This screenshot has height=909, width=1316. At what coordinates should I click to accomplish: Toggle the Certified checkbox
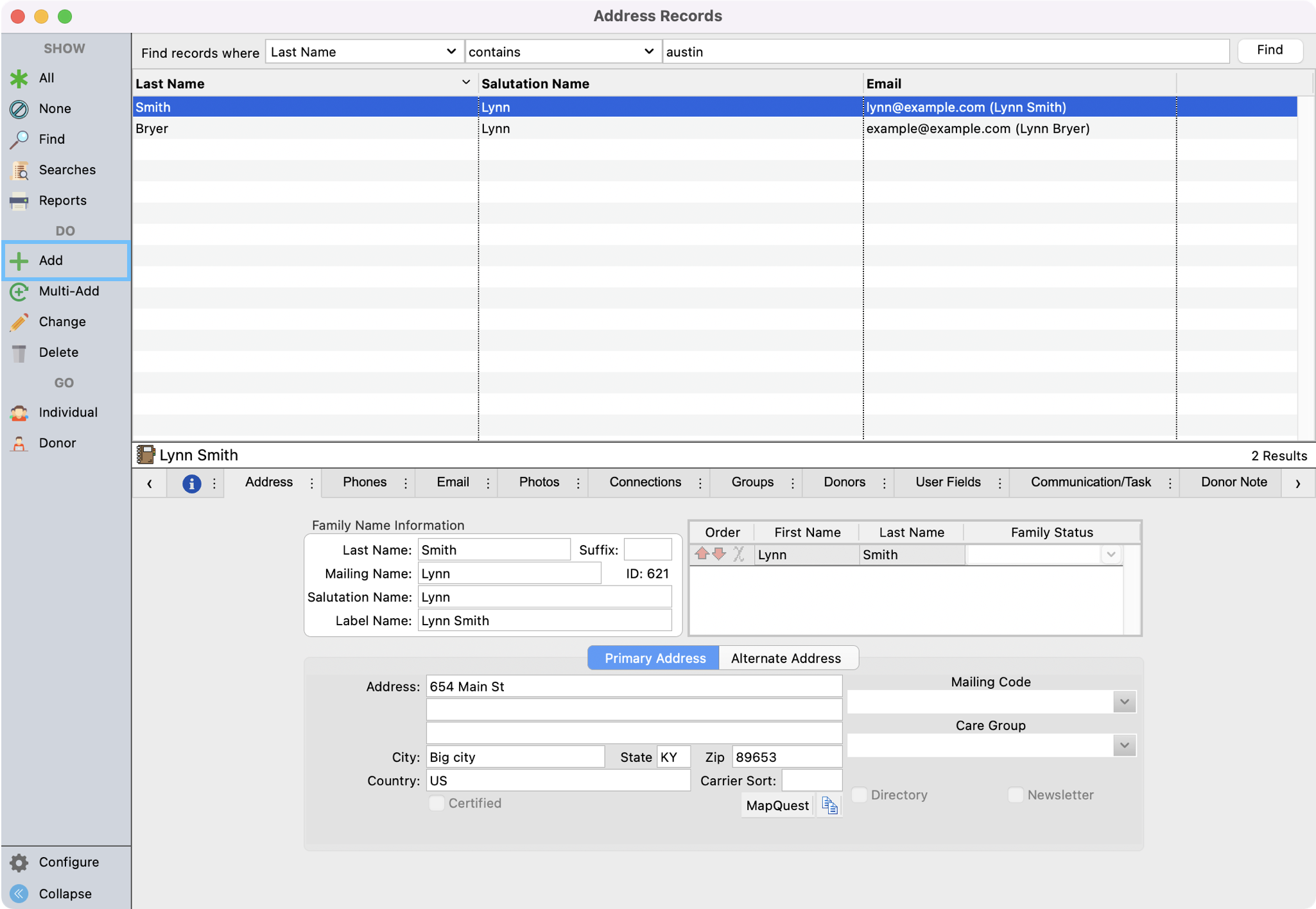click(x=437, y=803)
